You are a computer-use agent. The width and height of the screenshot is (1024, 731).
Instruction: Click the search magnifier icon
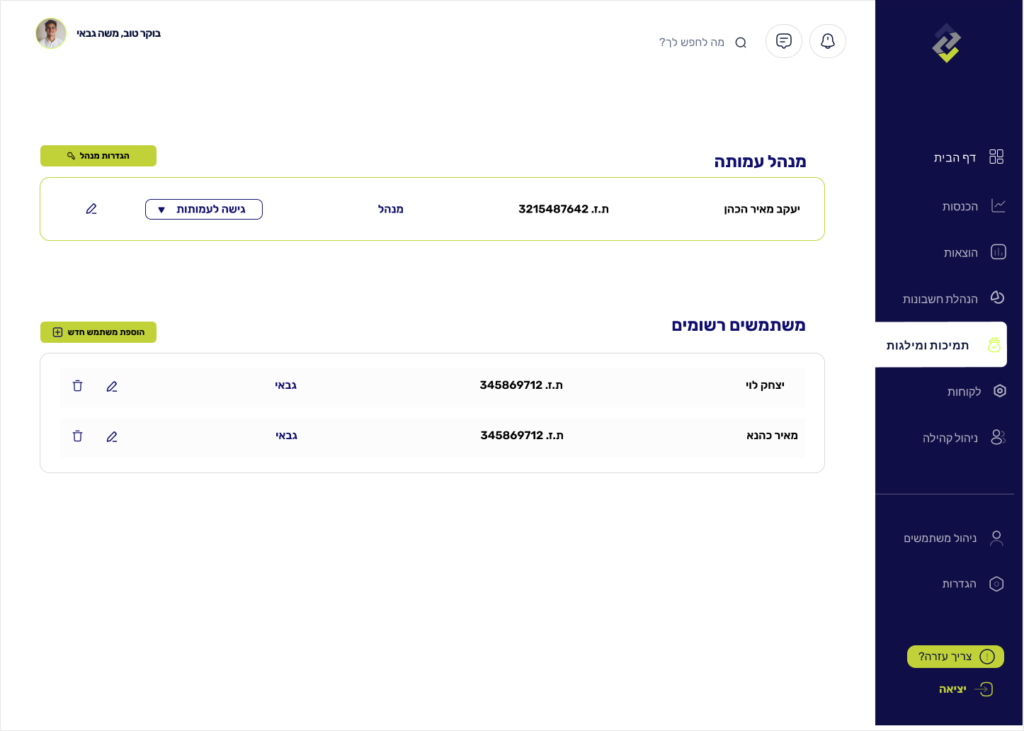click(x=740, y=43)
